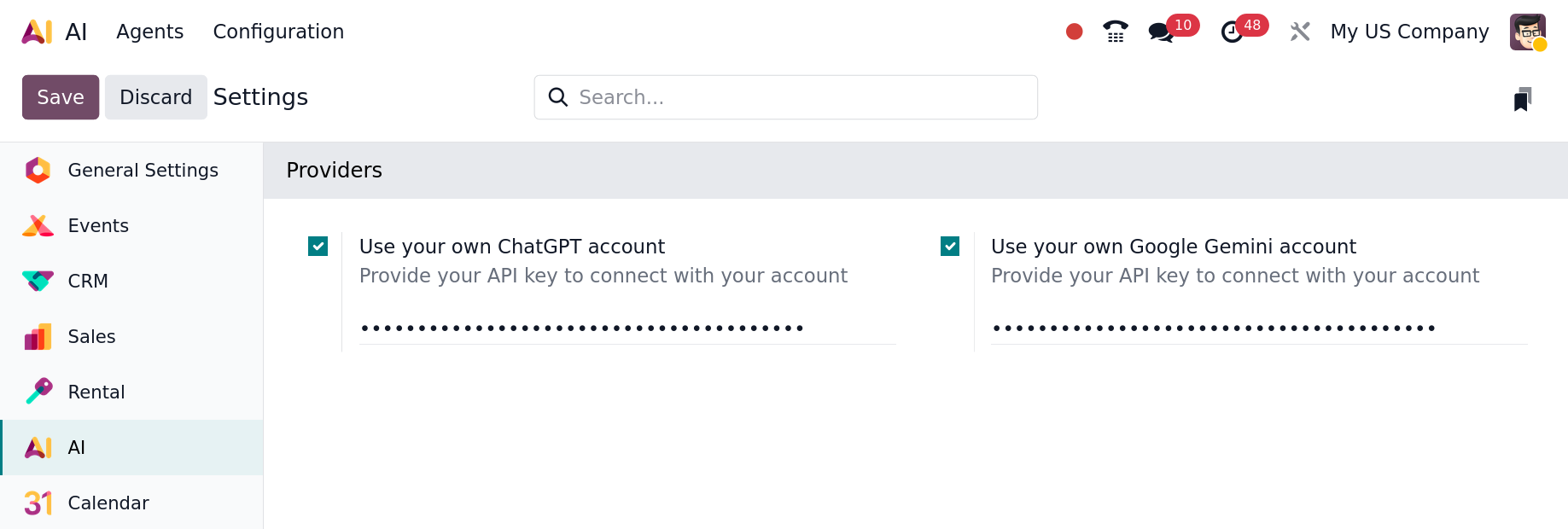The image size is (1568, 529).
Task: Click the Google Gemini API key field
Action: tap(1259, 328)
